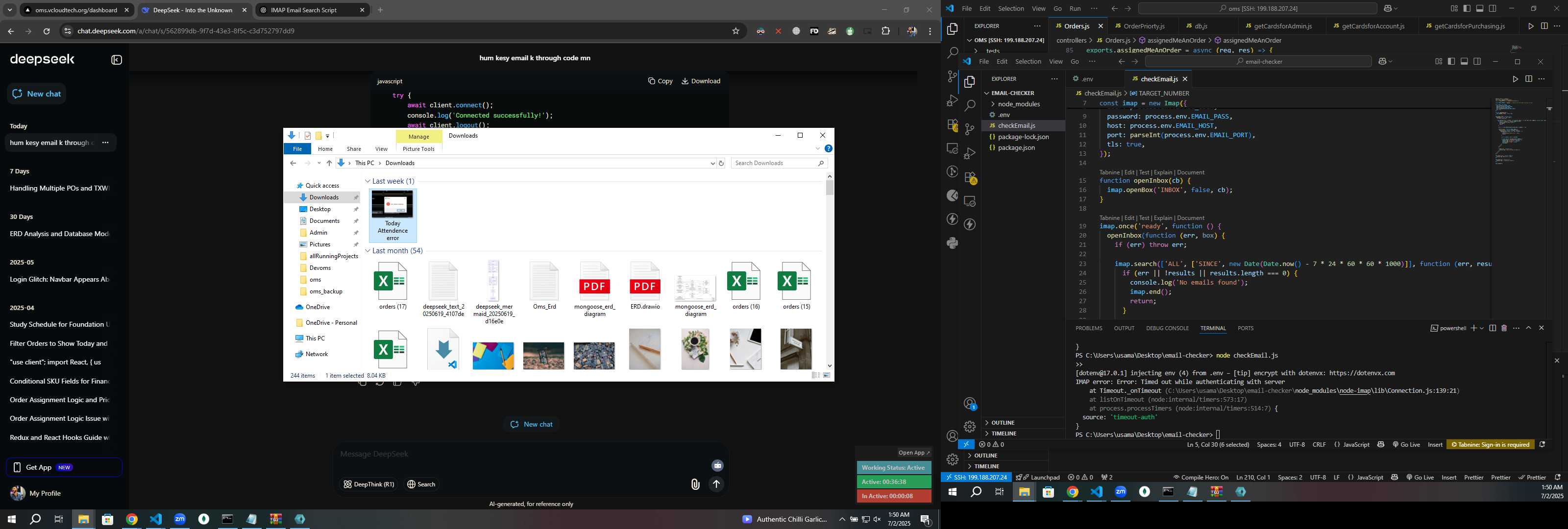Toggle Compile Hero On in oms status bar

[1200, 478]
